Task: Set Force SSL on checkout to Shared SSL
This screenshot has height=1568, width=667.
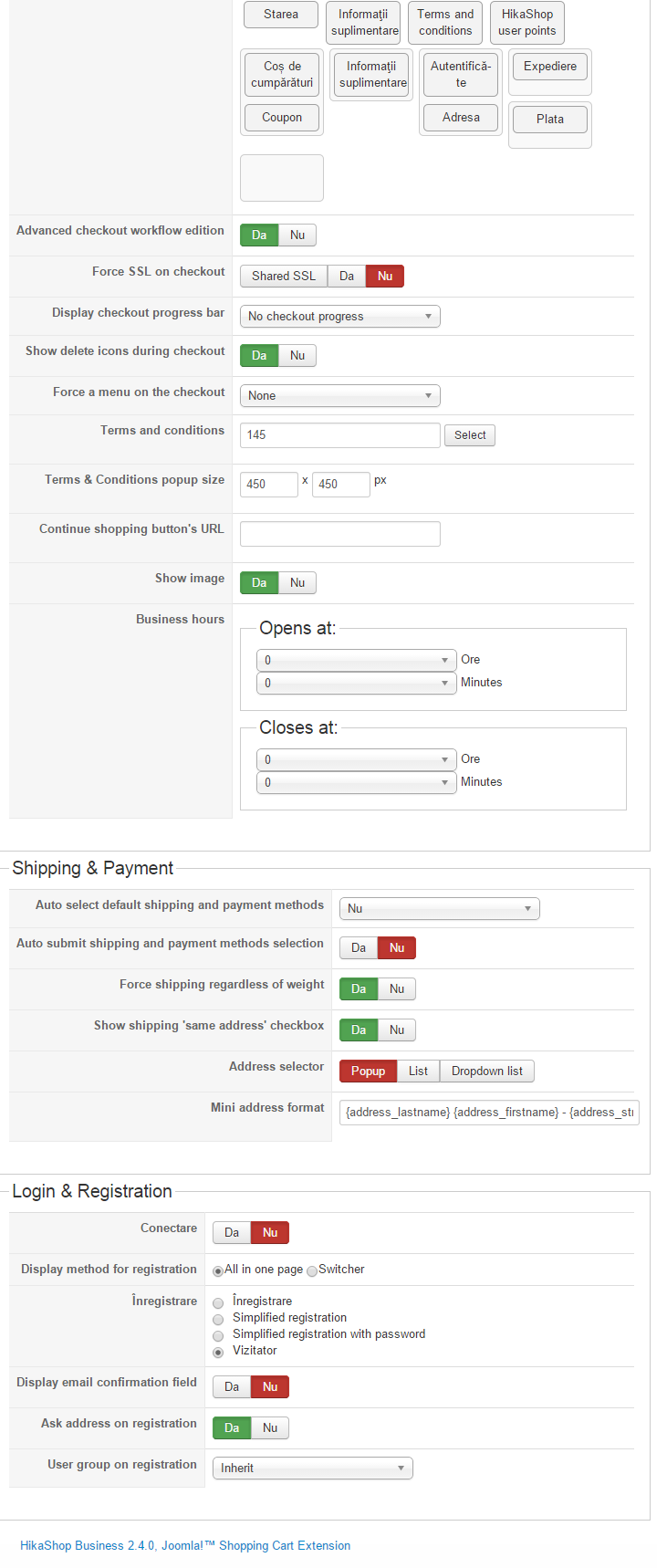Action: point(283,276)
